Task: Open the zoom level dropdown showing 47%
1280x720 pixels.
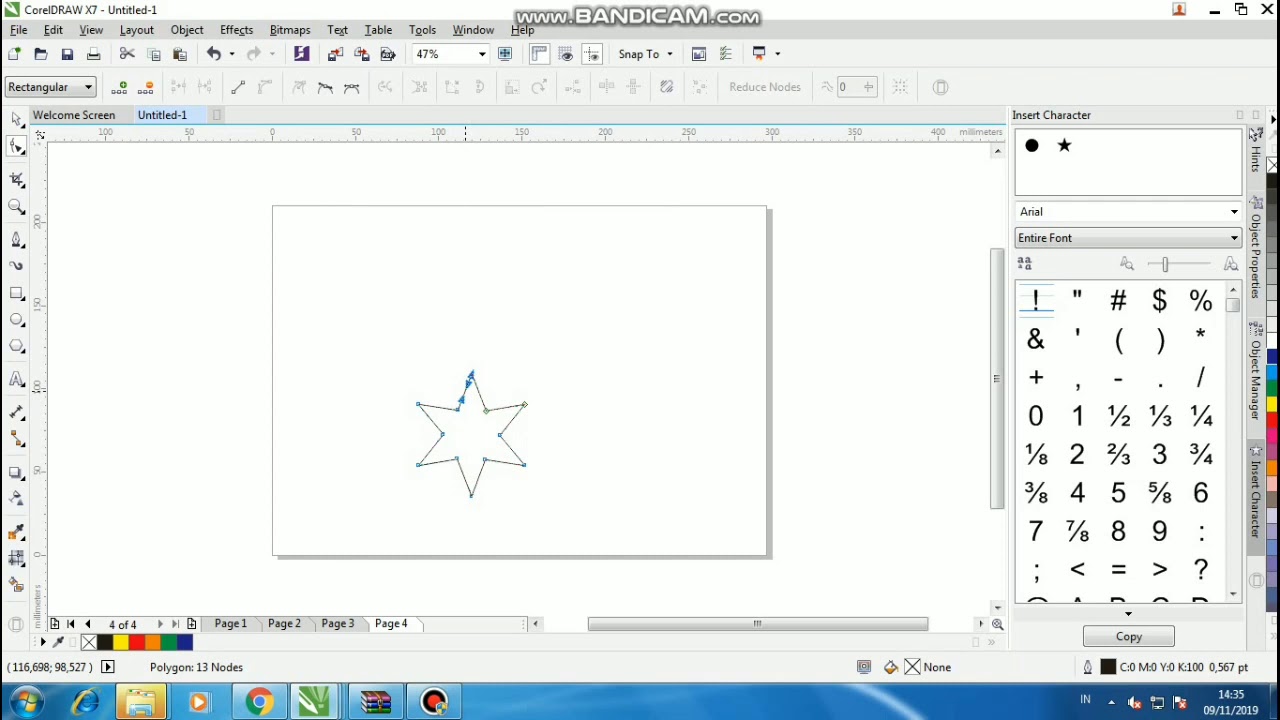Action: [x=482, y=54]
